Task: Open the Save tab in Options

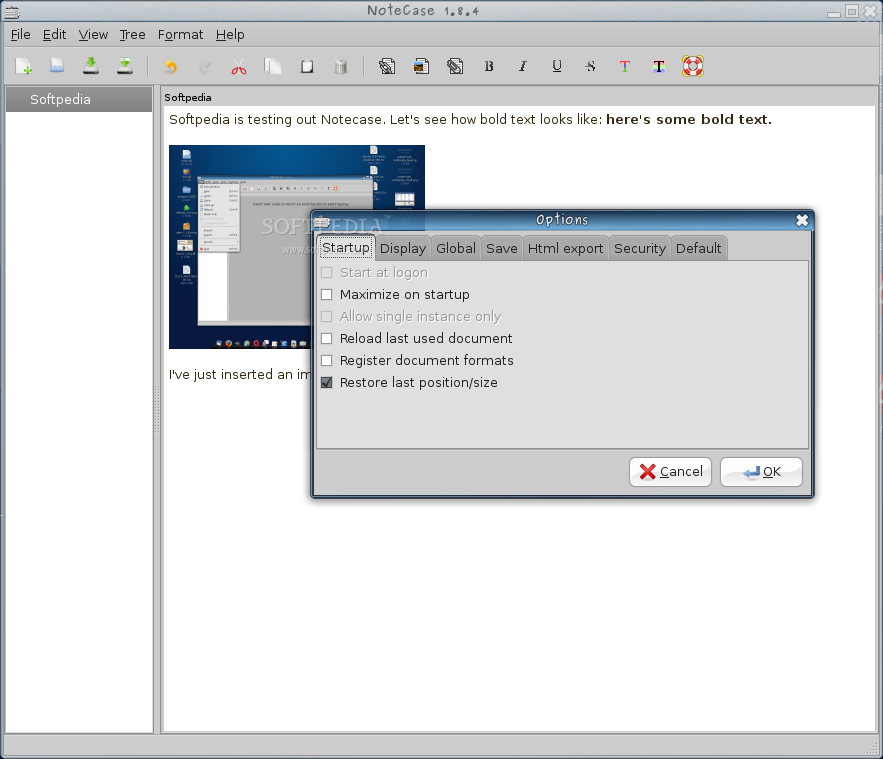Action: (502, 248)
